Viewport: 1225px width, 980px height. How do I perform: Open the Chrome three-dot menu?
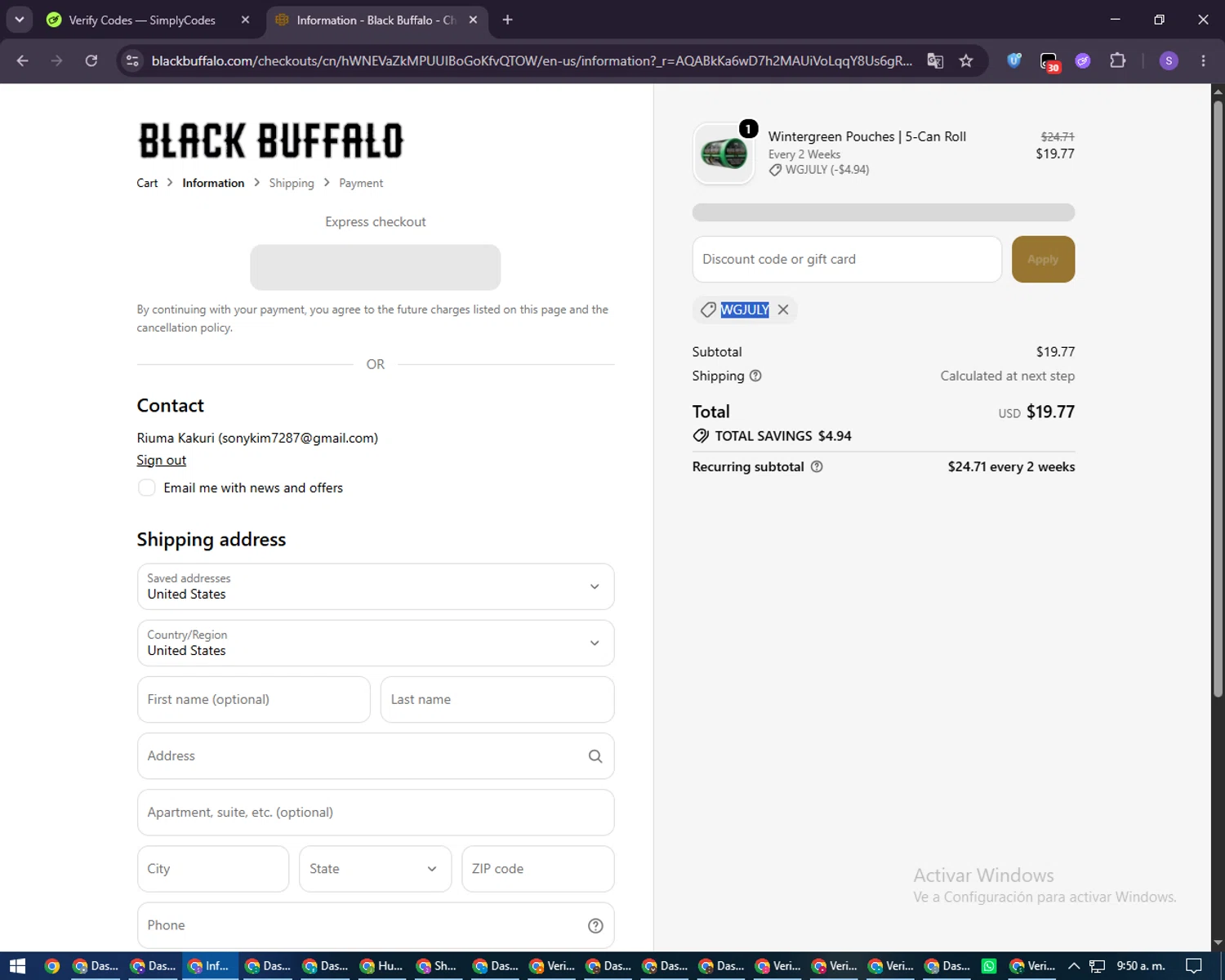point(1203,60)
